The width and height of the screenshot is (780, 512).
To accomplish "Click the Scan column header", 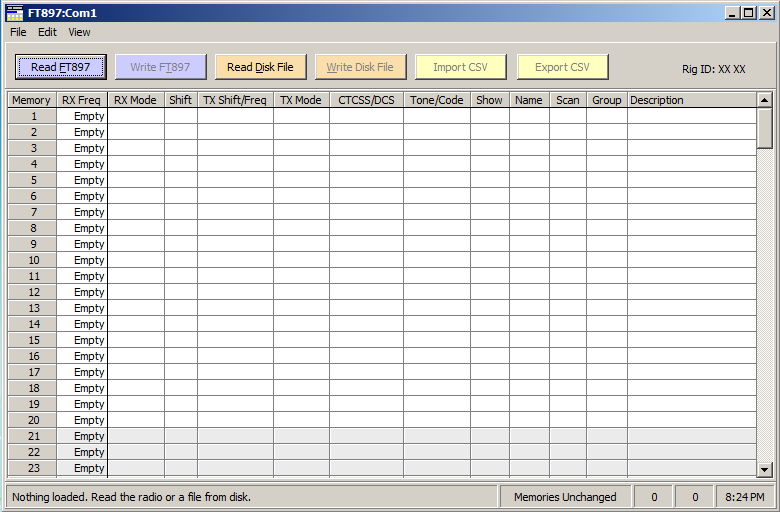I will (568, 100).
